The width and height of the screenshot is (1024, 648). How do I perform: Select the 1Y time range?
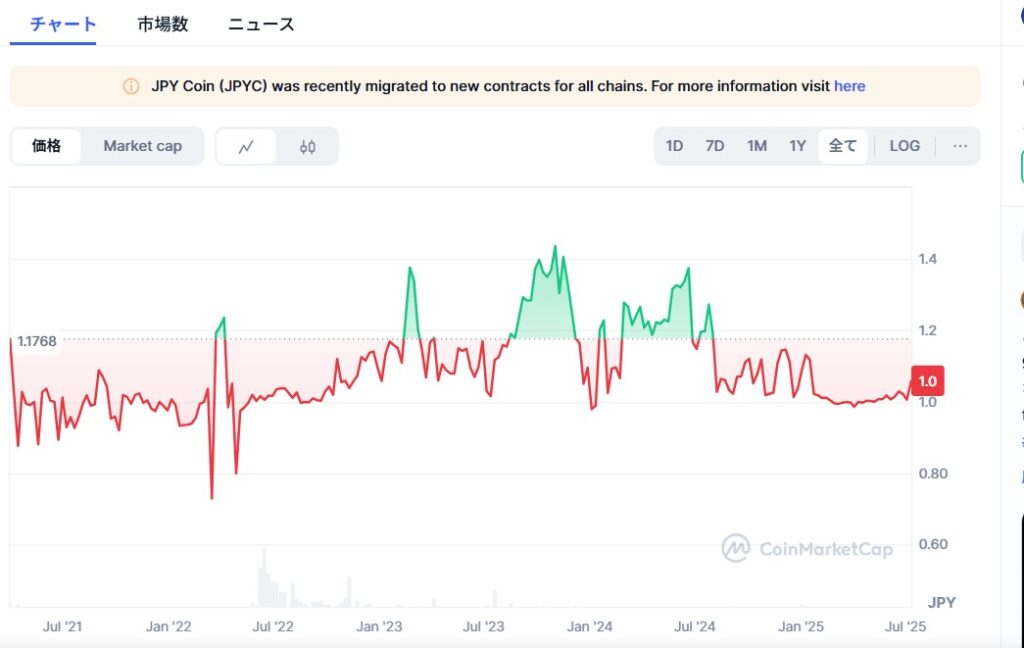click(x=798, y=146)
